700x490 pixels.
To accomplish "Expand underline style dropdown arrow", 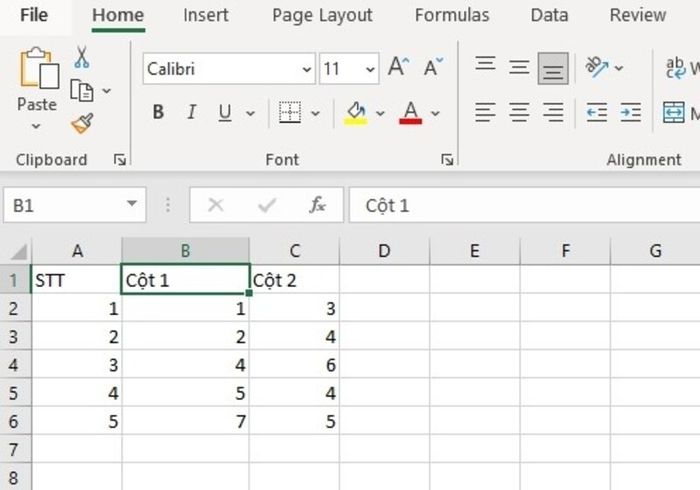I will (x=250, y=113).
